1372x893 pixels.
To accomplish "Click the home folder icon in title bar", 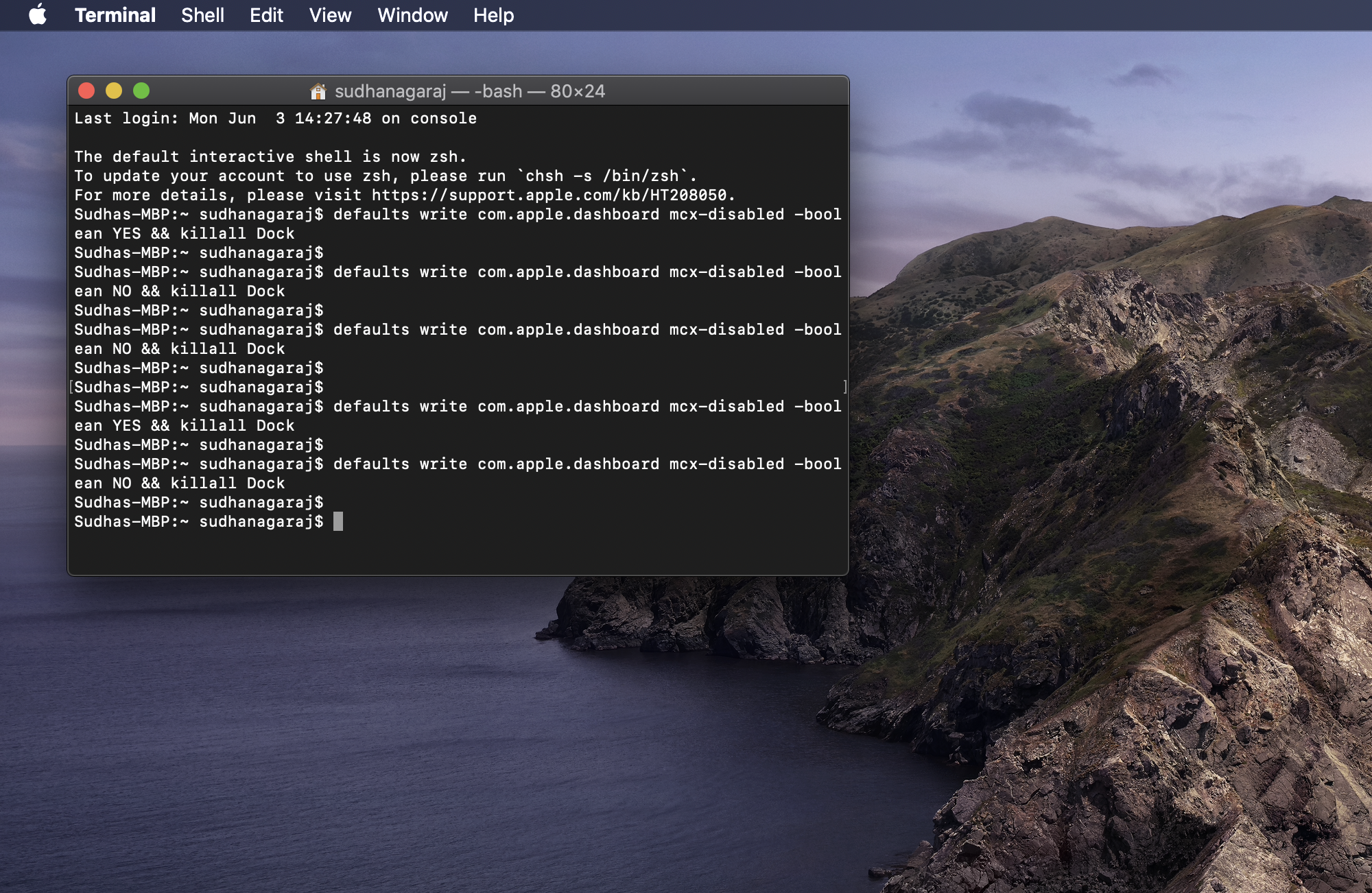I will [318, 91].
